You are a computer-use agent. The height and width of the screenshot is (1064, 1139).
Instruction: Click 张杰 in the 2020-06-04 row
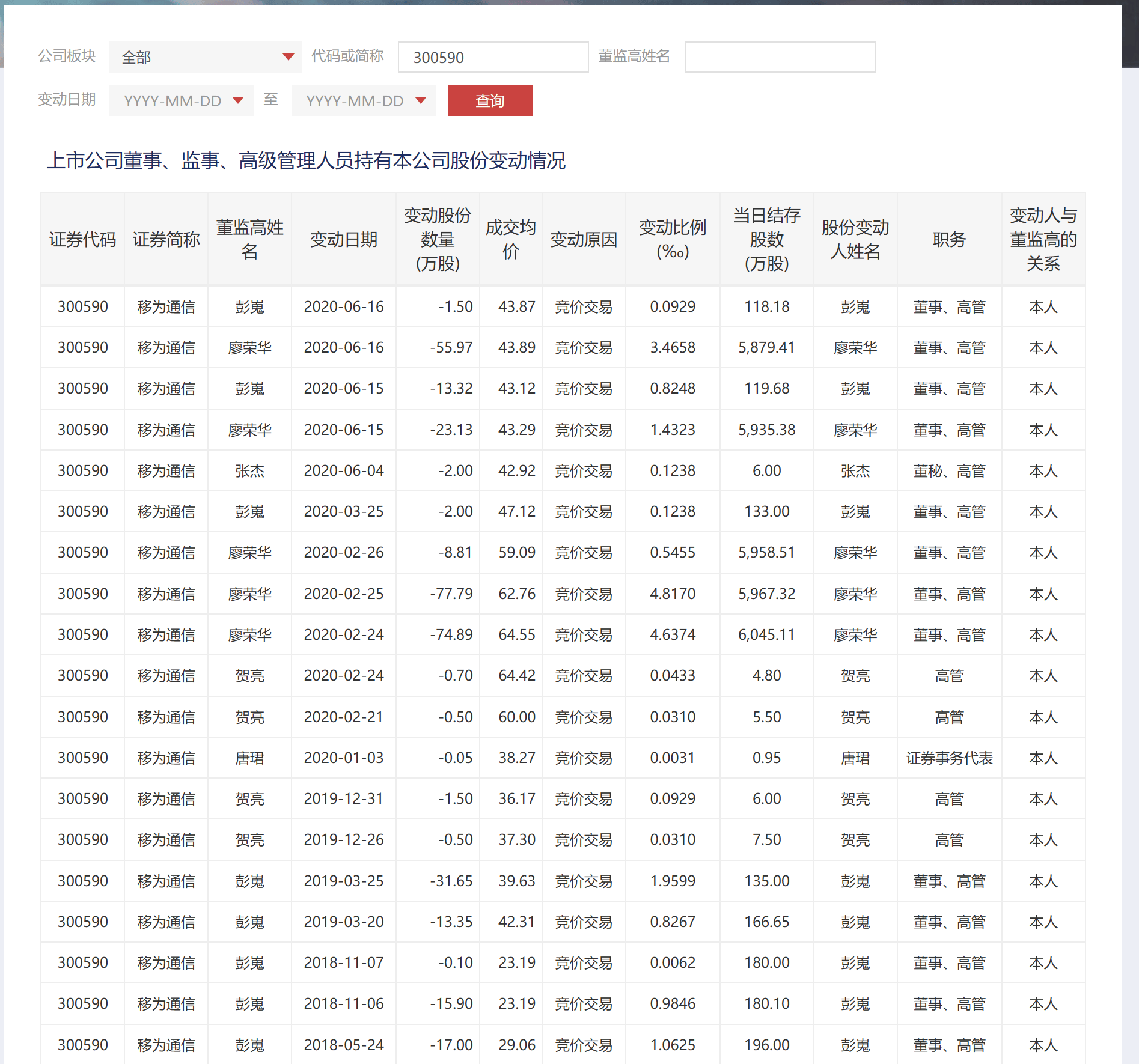click(x=249, y=470)
